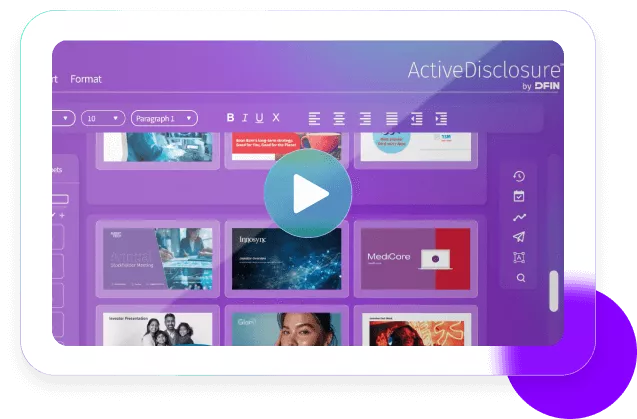Open the calendar checkmark icon
637x419 pixels.
pos(519,196)
